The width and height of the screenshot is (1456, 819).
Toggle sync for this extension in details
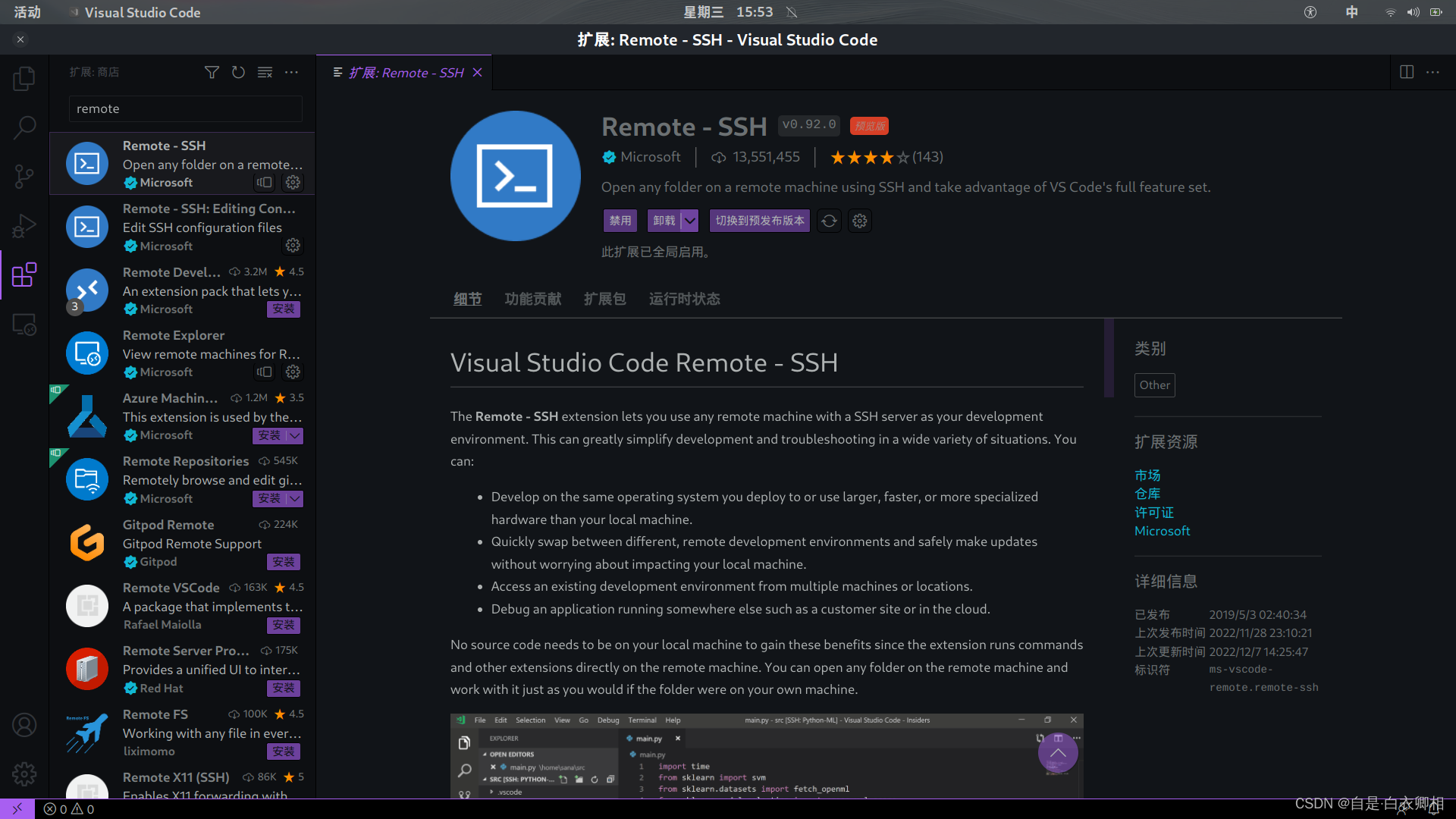point(829,221)
